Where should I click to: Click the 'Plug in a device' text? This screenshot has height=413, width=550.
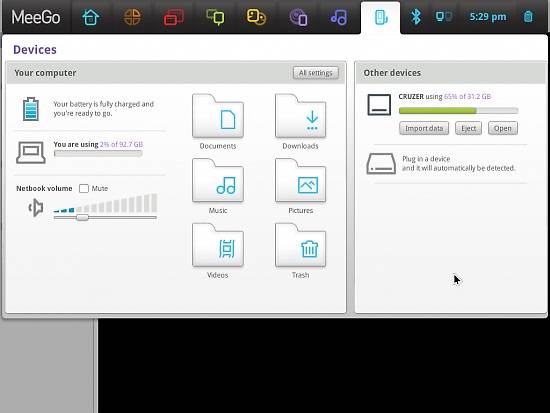426,159
